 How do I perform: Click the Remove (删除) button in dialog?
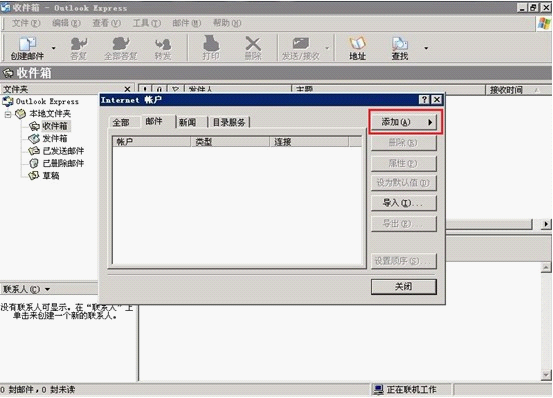tap(403, 143)
